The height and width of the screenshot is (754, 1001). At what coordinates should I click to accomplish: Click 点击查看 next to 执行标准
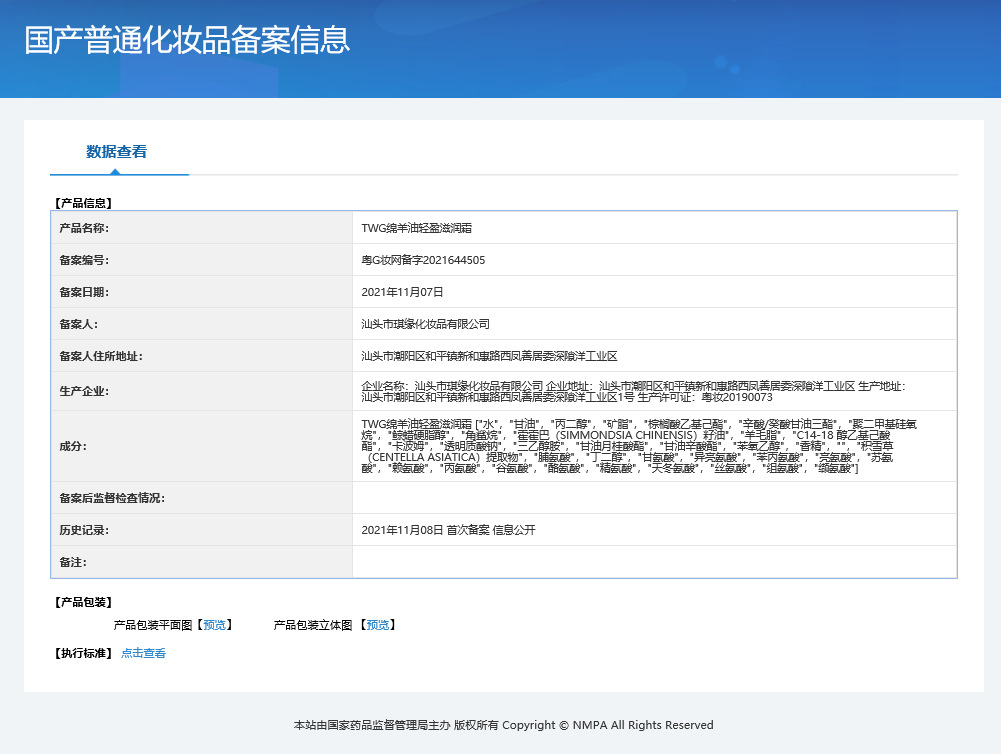(x=143, y=654)
